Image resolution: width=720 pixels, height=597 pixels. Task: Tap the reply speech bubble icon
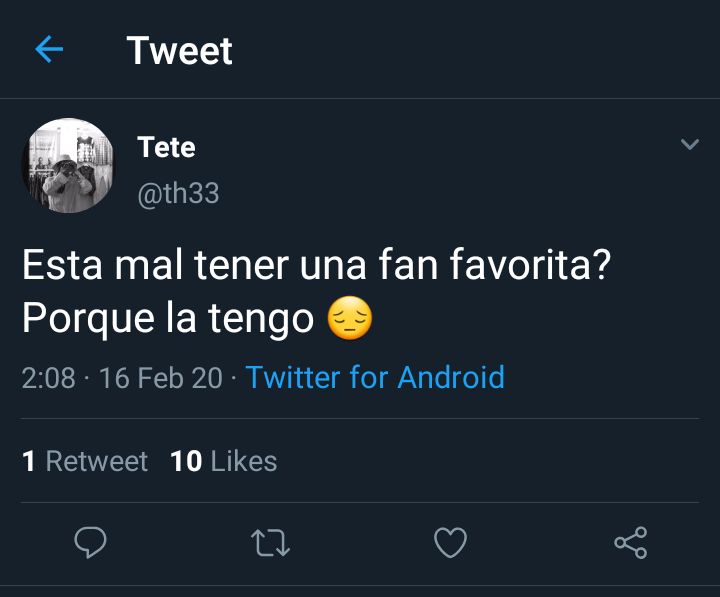(90, 542)
